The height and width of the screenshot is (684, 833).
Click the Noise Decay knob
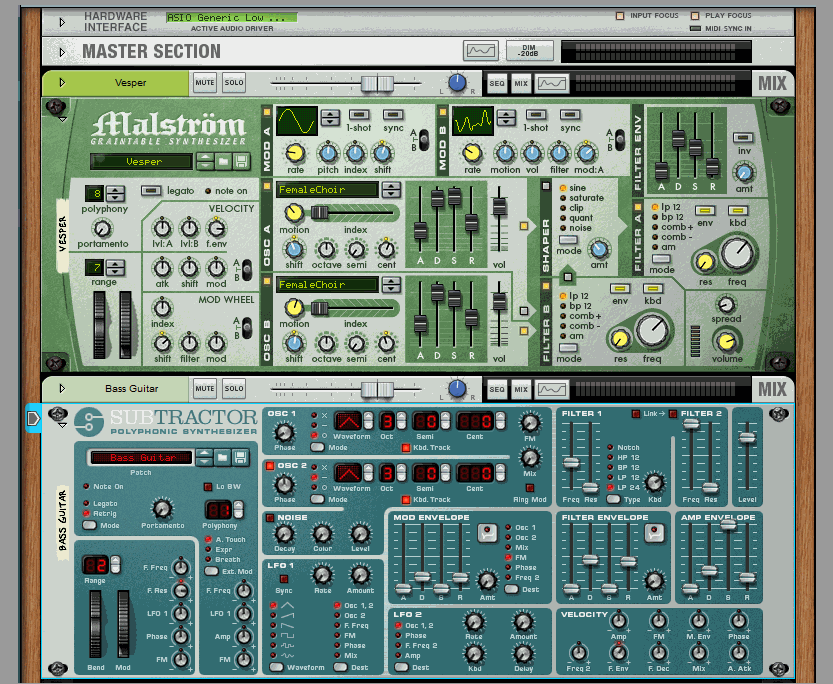tap(284, 534)
